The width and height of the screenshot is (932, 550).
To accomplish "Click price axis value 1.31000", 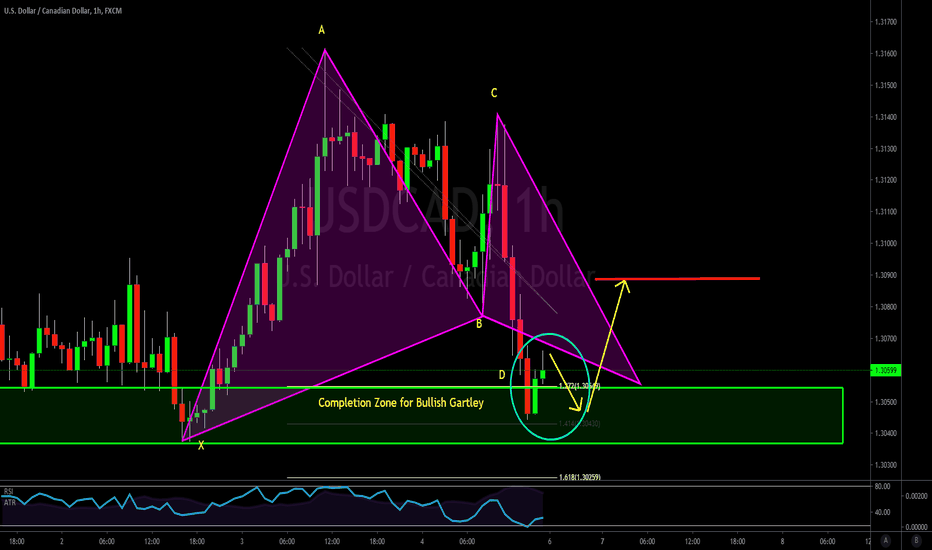I will [885, 244].
